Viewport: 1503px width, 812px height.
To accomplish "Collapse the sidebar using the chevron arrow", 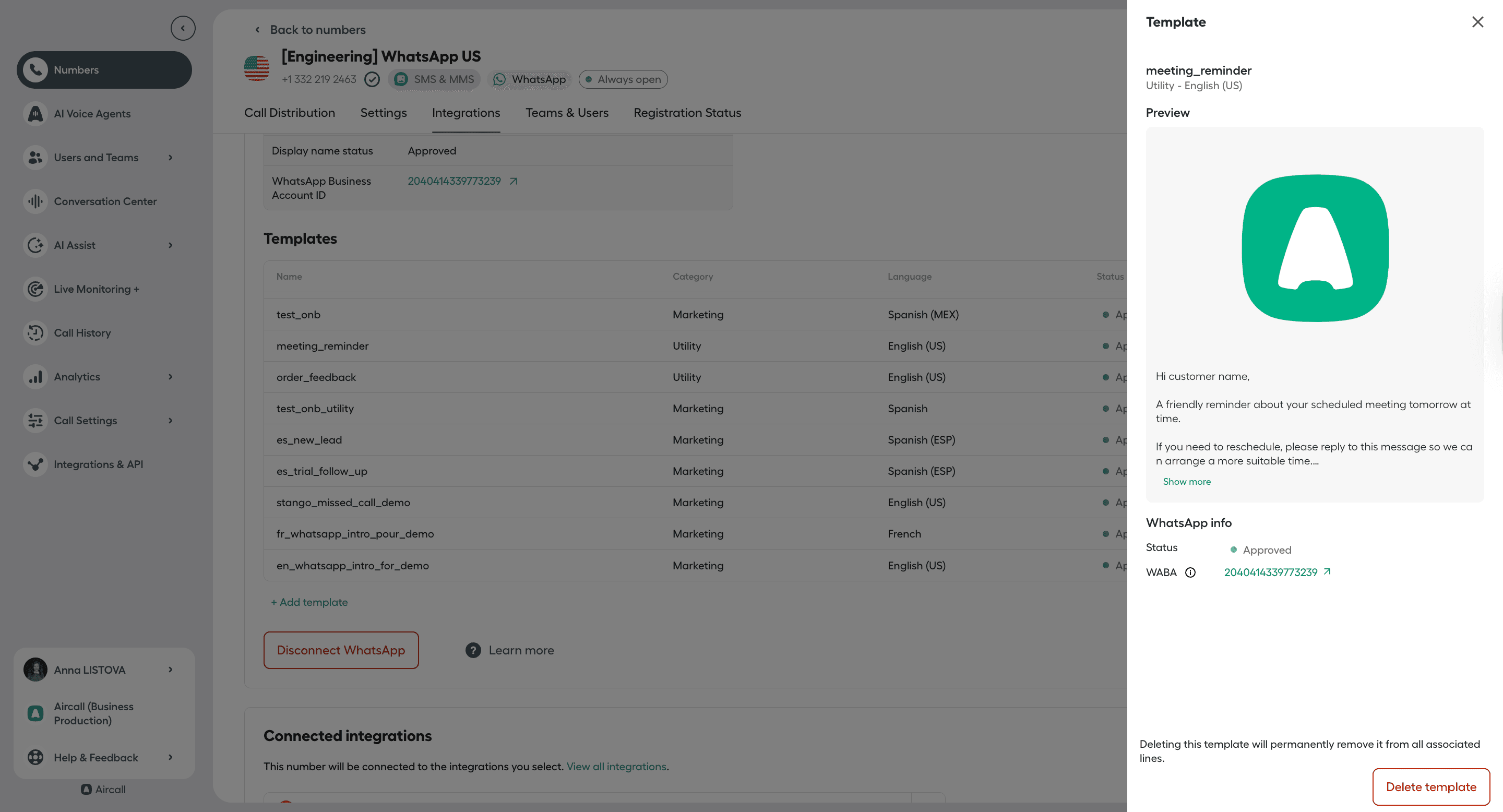I will pyautogui.click(x=183, y=28).
